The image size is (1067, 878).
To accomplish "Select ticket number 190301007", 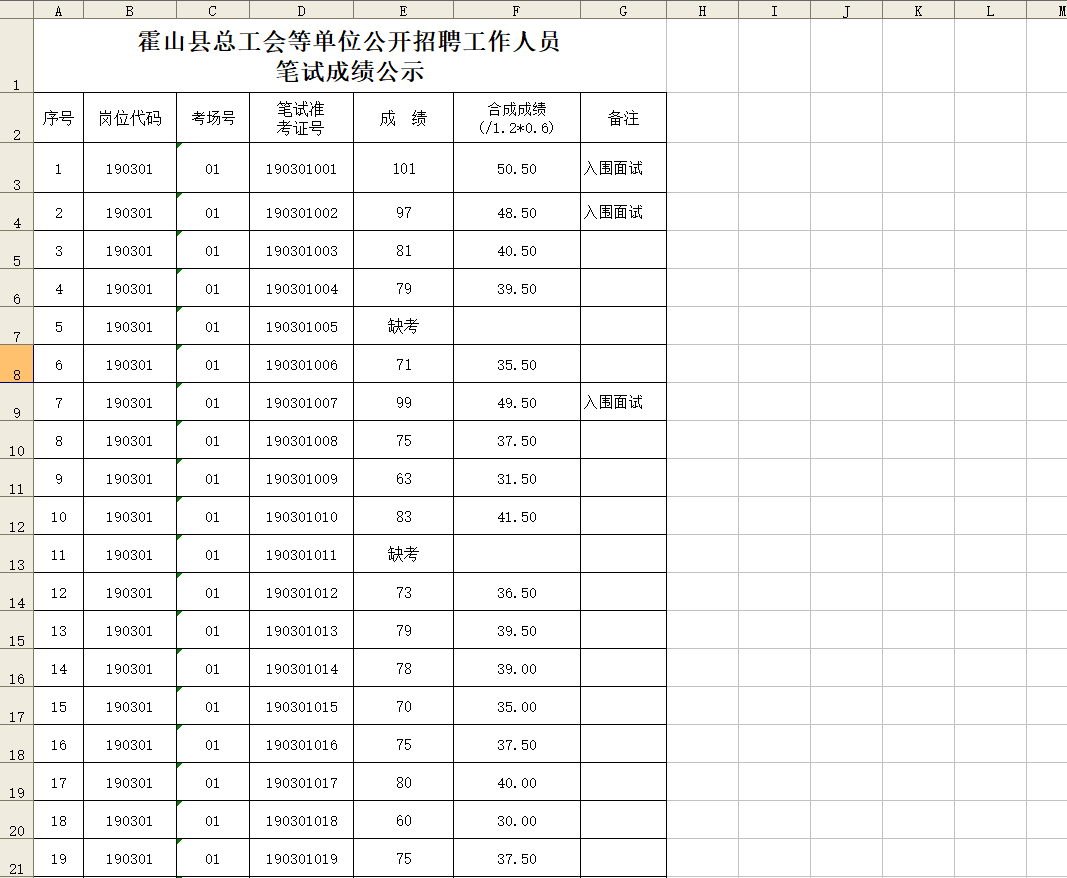I will tap(301, 403).
